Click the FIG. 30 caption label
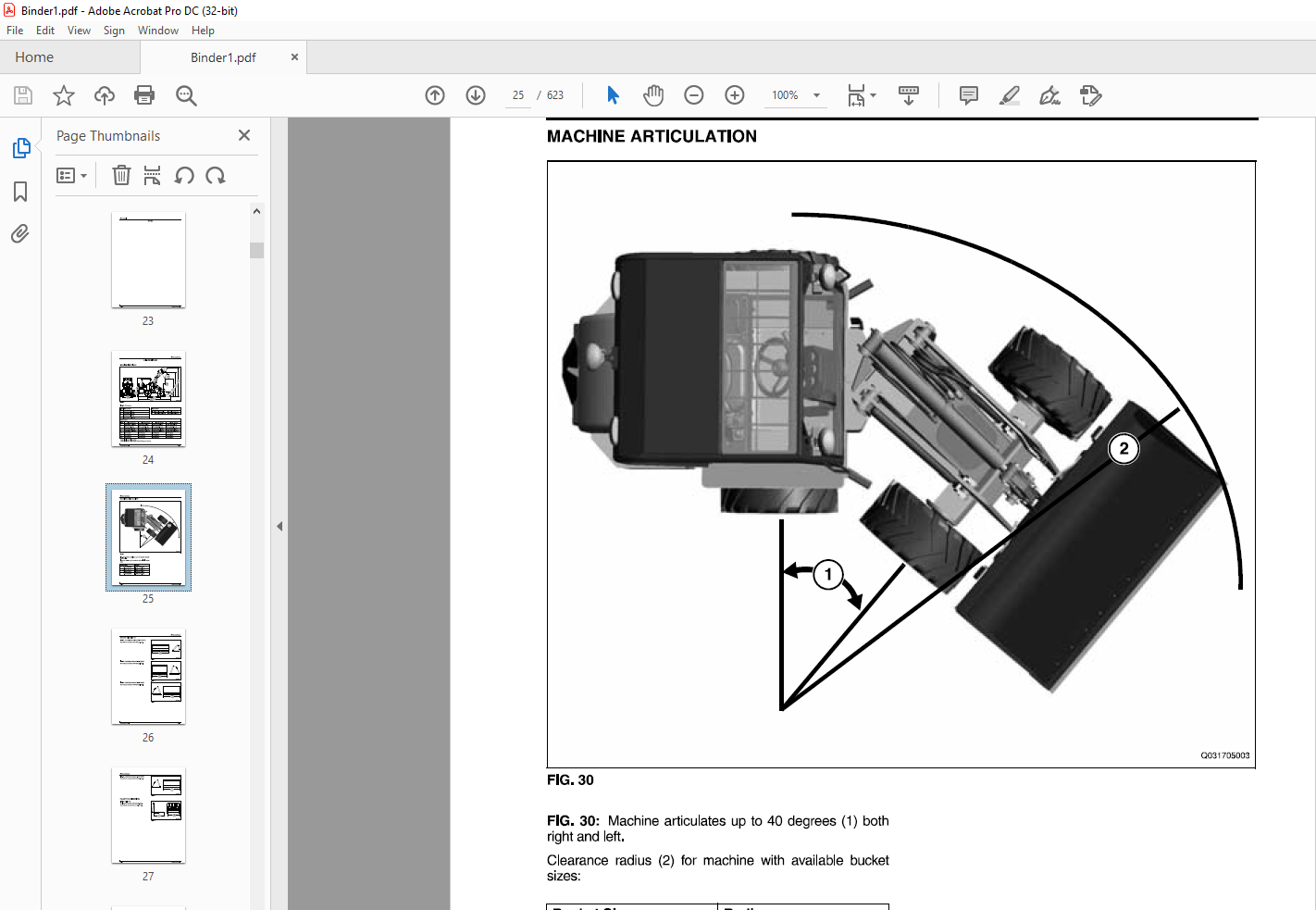Image resolution: width=1316 pixels, height=910 pixels. point(570,780)
